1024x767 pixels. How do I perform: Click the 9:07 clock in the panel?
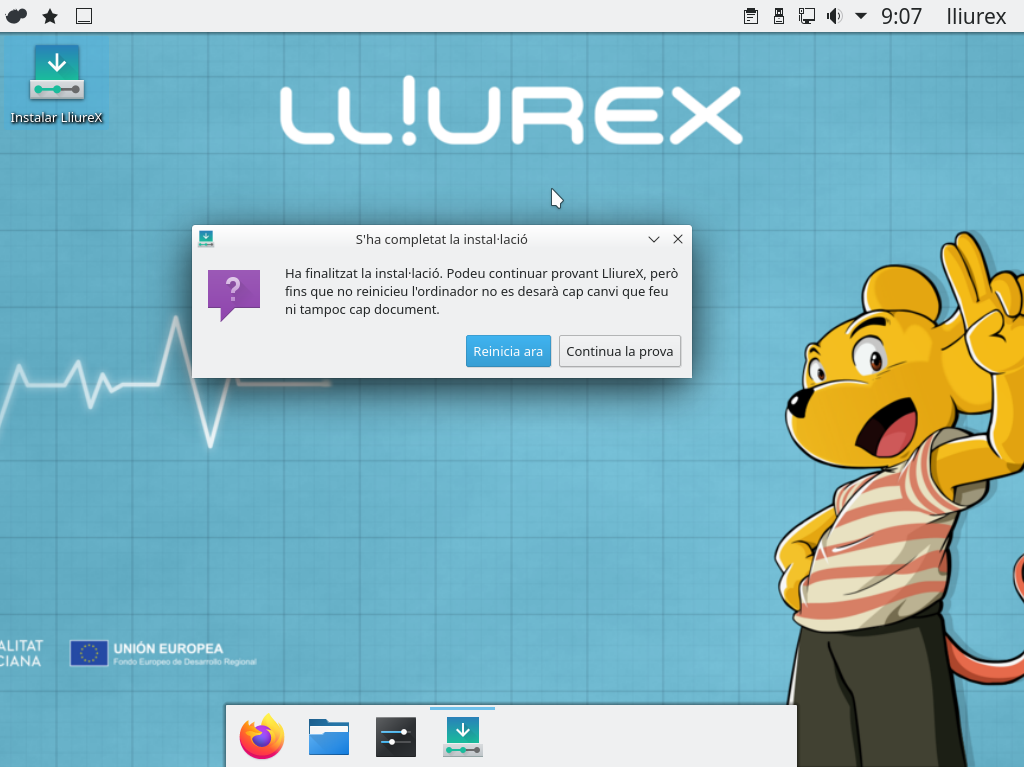[x=901, y=16]
